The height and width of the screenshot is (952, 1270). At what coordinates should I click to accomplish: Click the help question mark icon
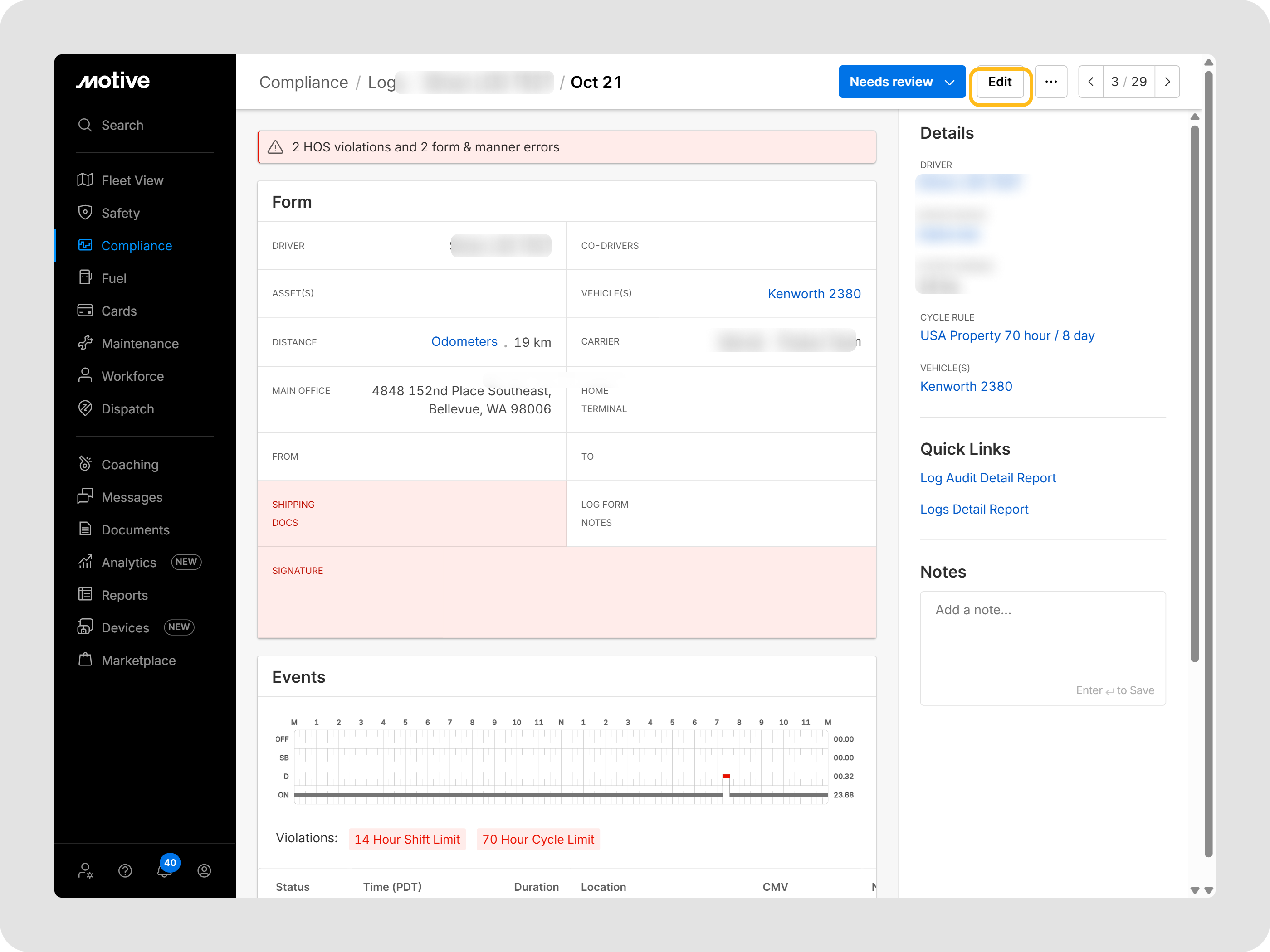(125, 870)
